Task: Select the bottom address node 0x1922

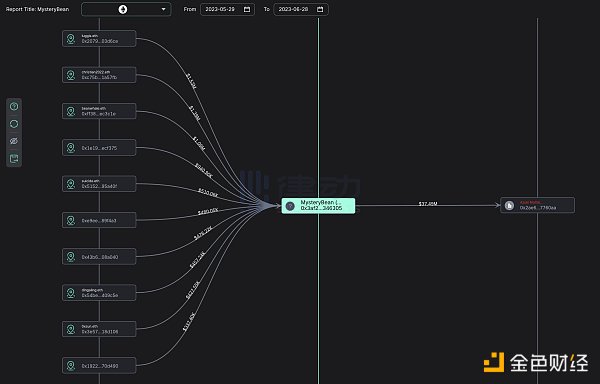Action: pos(99,366)
